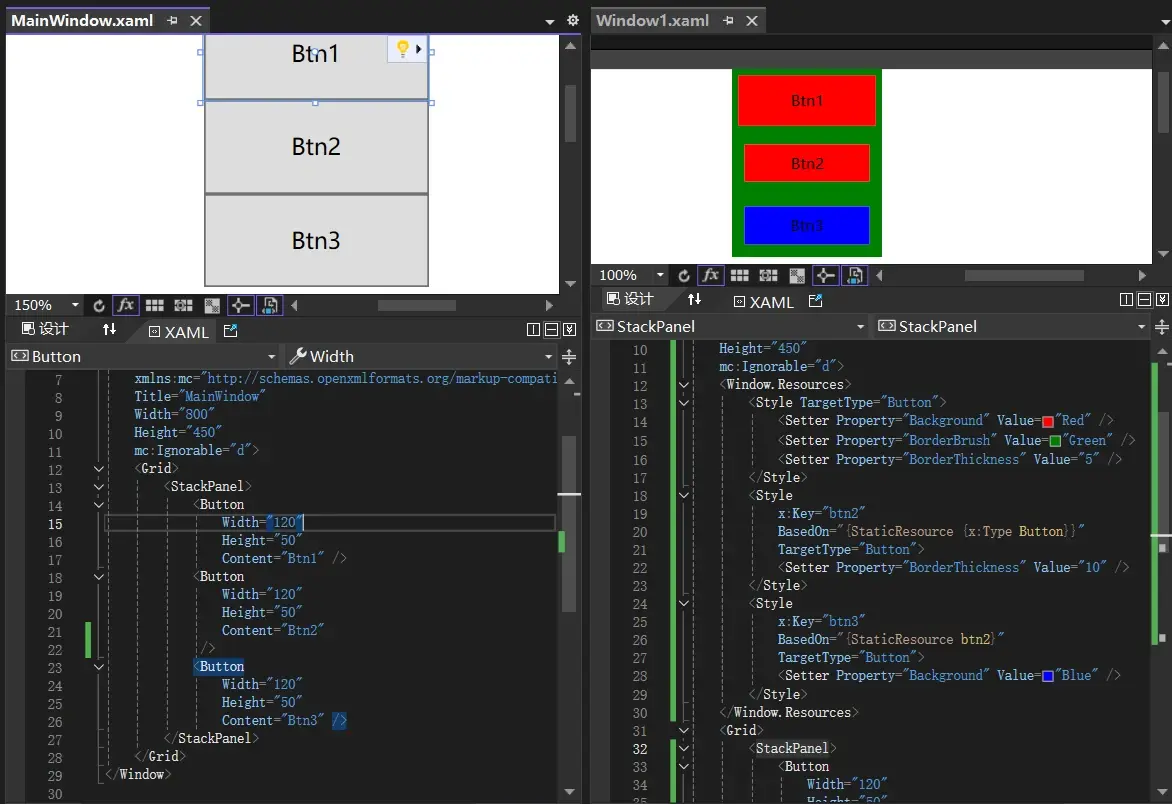Viewport: 1172px width, 804px height.
Task: Click the Blue color swatch on line 28
Action: tap(1048, 676)
